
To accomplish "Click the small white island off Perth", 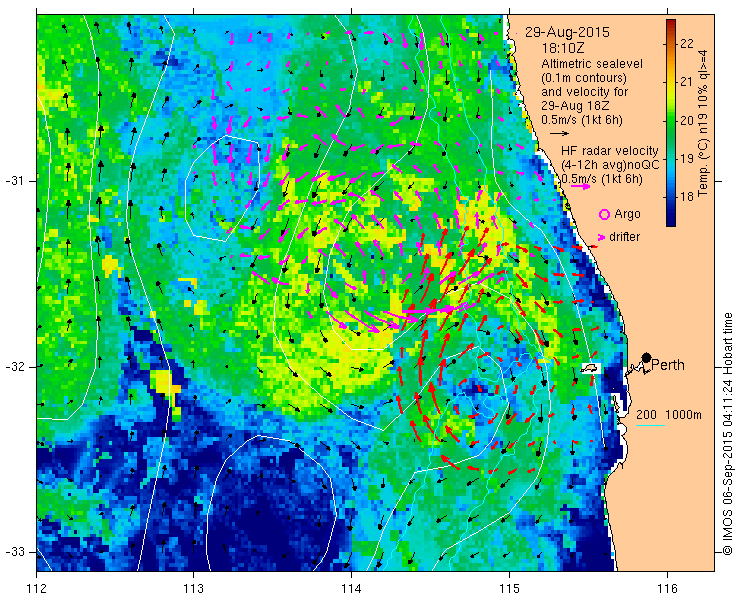I will pyautogui.click(x=590, y=368).
